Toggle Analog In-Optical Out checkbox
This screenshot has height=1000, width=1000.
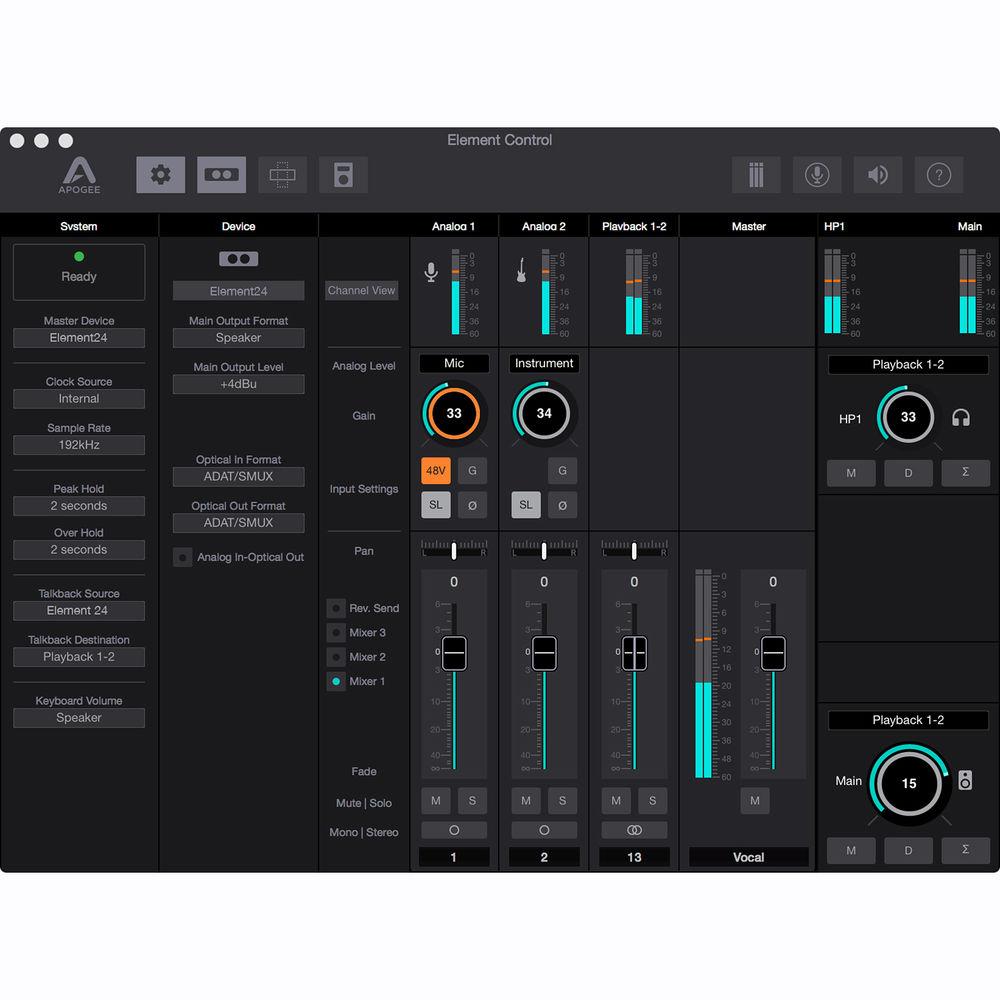(x=183, y=558)
